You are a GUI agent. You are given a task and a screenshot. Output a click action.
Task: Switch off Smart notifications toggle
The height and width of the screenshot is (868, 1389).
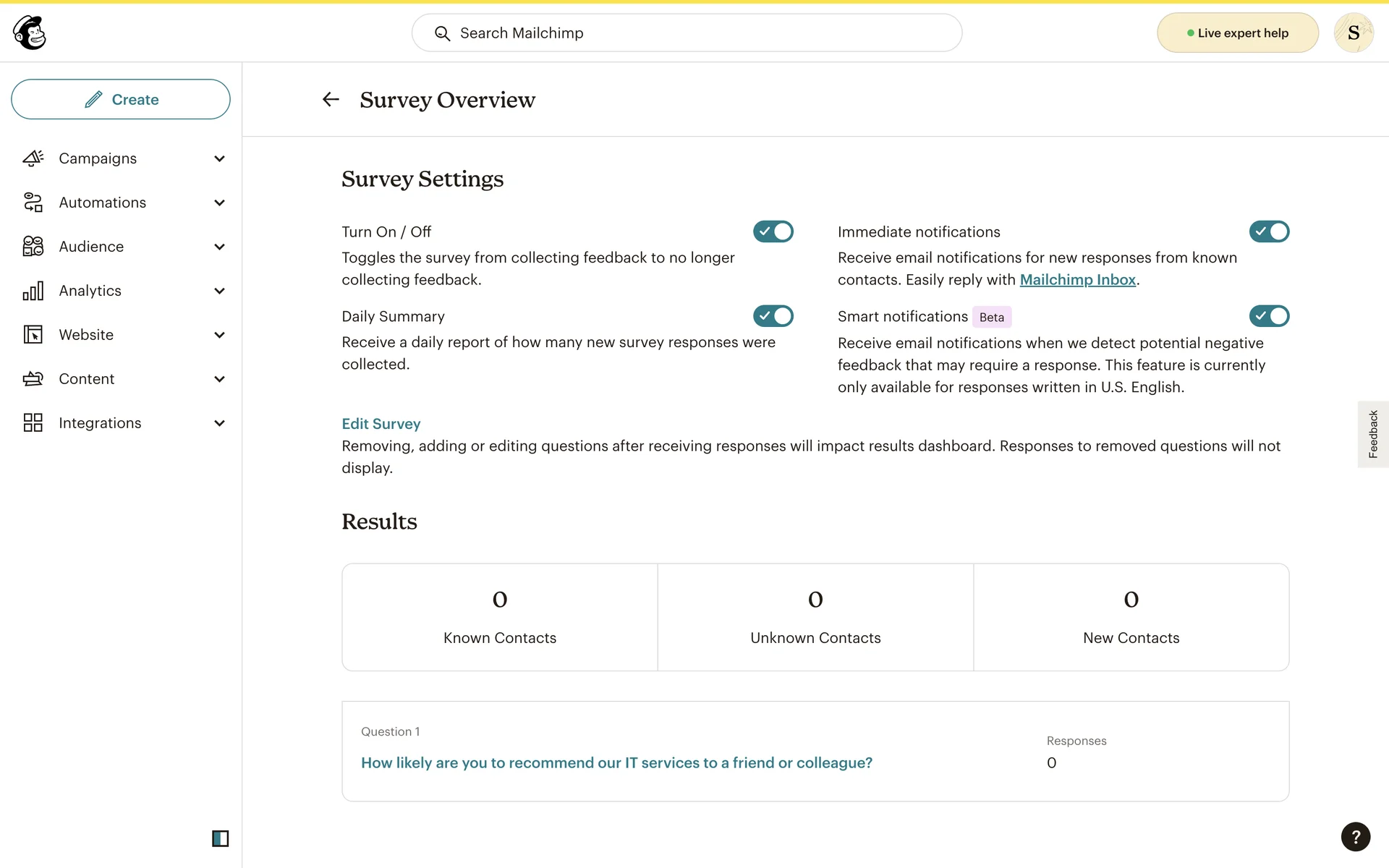[x=1269, y=316]
